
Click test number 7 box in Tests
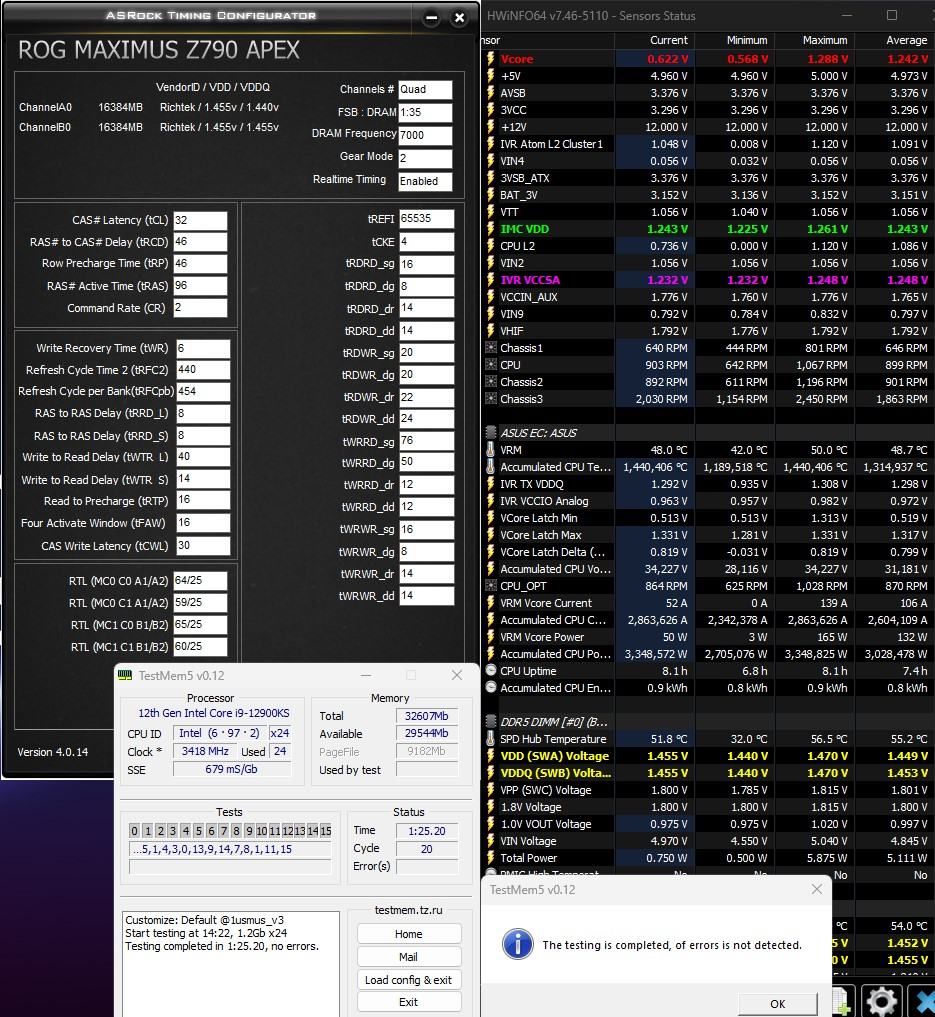point(224,831)
